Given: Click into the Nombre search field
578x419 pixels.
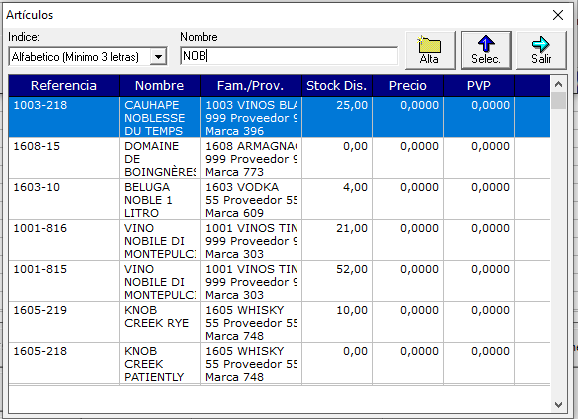Looking at the screenshot, I should coord(289,56).
